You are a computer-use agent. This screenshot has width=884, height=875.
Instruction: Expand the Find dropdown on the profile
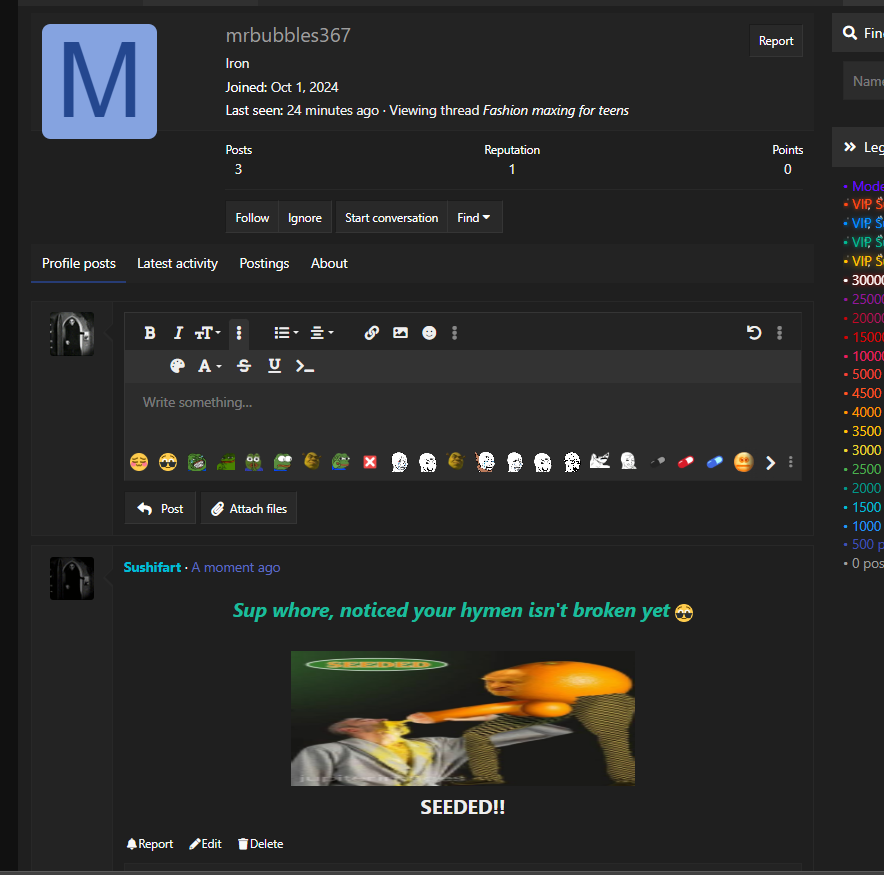(x=474, y=218)
